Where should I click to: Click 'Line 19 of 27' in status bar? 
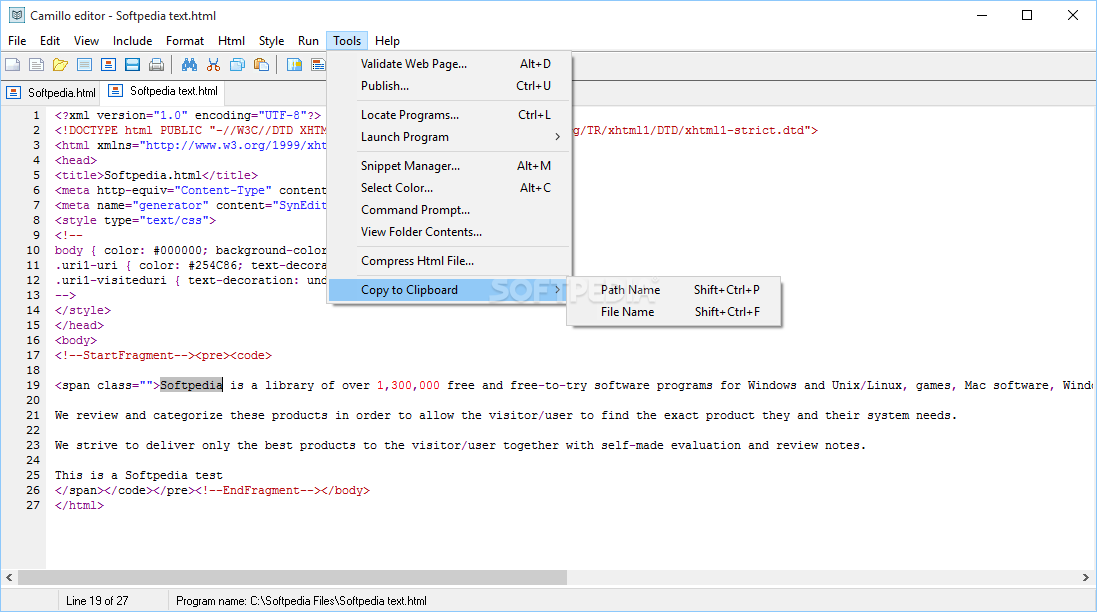tap(97, 601)
